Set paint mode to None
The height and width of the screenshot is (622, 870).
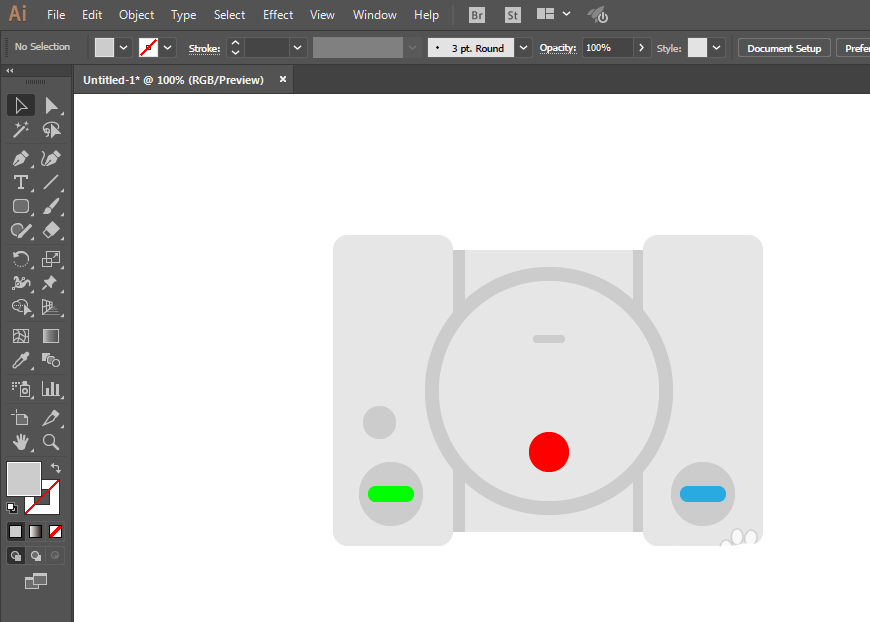tap(55, 532)
